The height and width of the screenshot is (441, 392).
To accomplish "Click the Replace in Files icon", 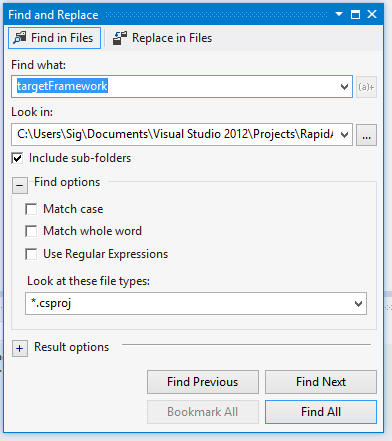I will click(120, 38).
